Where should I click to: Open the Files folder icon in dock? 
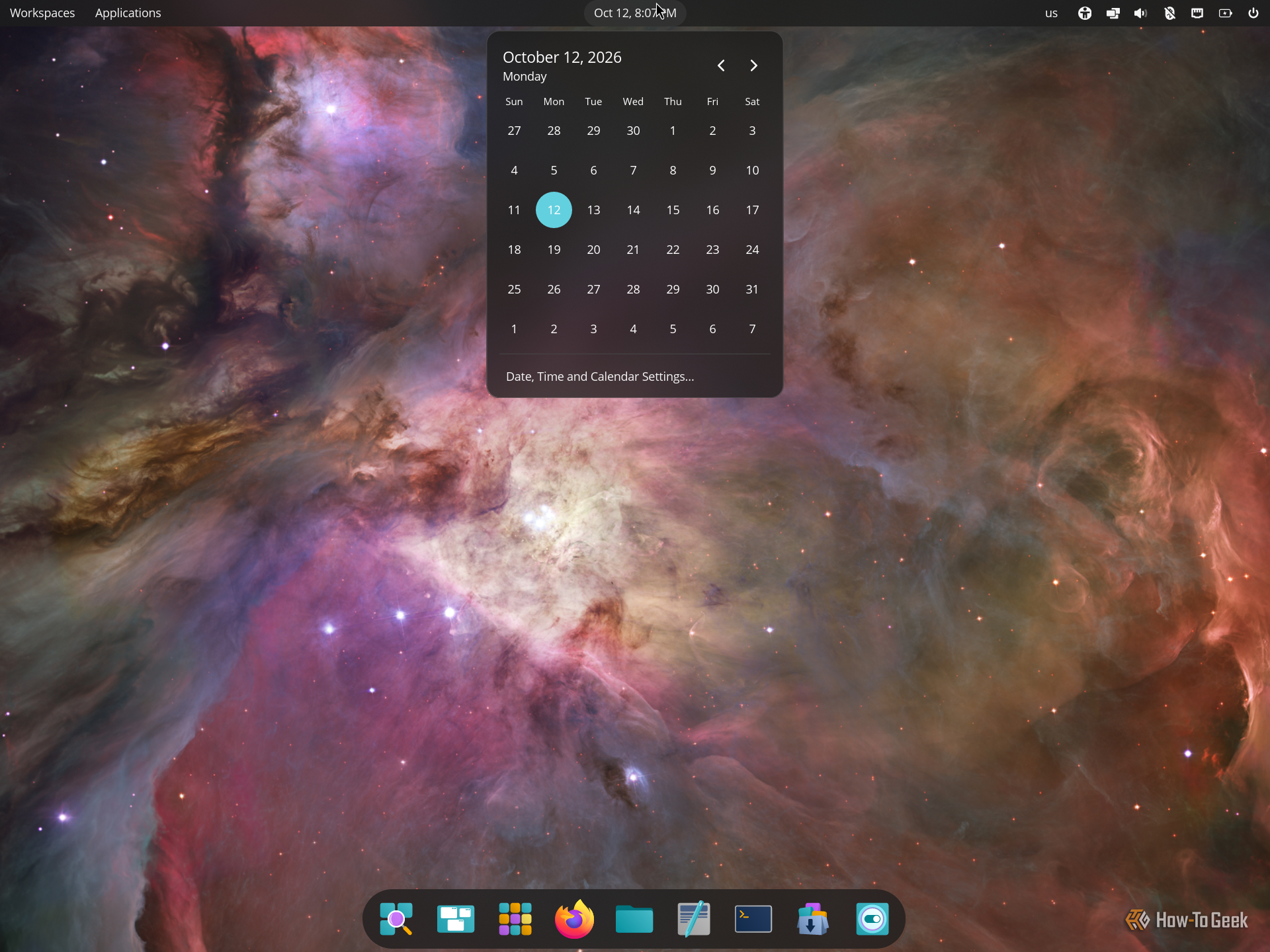[x=634, y=919]
